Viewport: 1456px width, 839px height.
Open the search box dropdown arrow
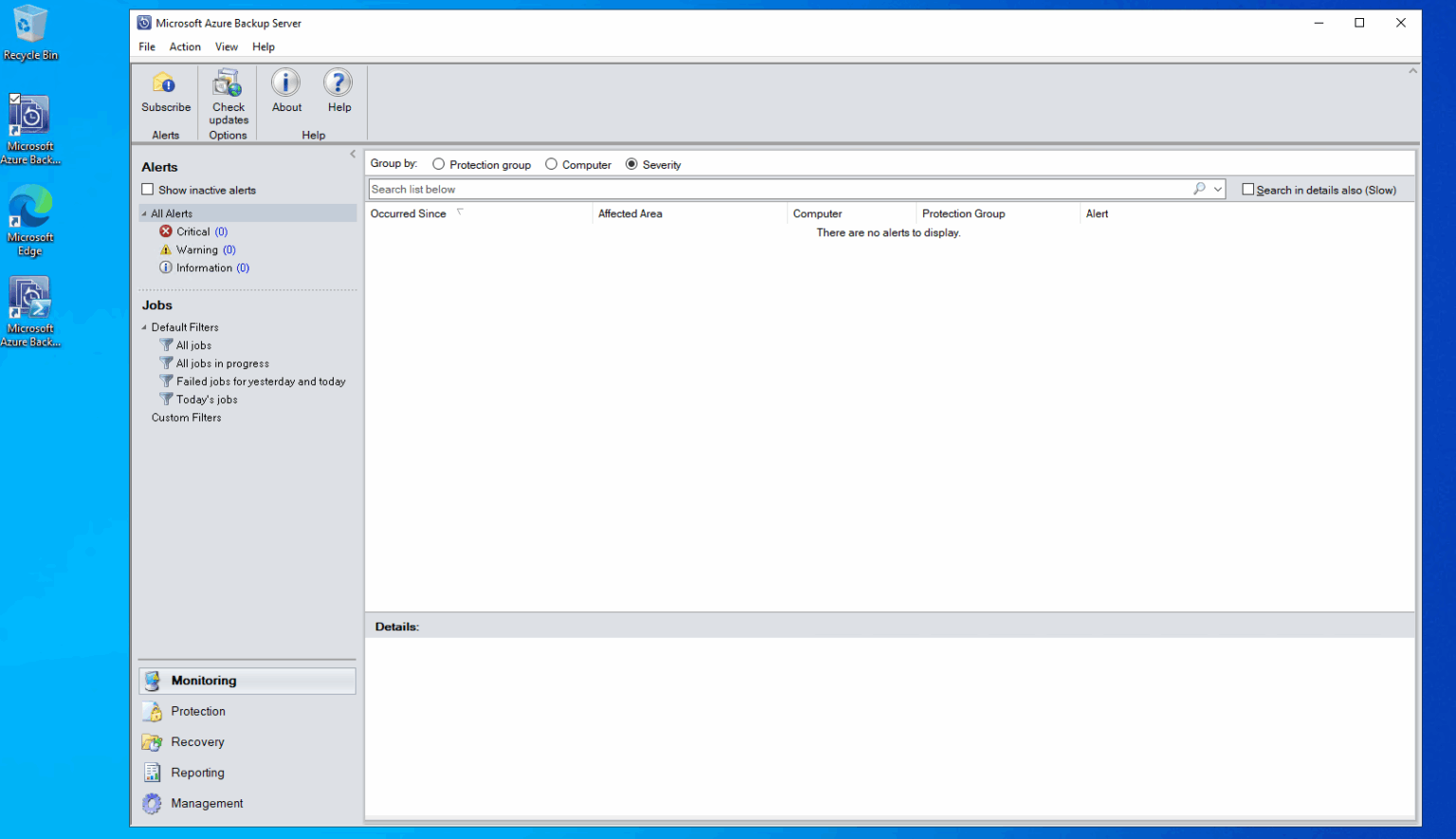click(x=1218, y=190)
